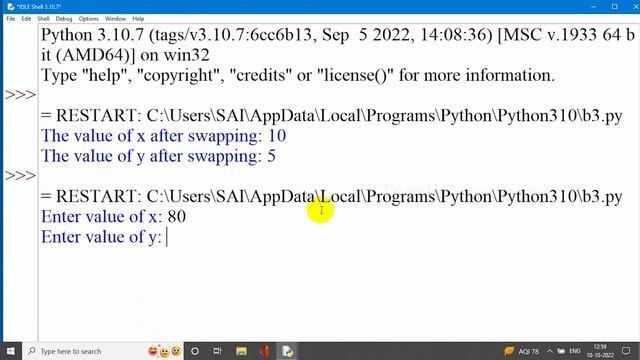Click the Python IDLE taskbar icon
Screen dimensions: 640x360
point(287,351)
